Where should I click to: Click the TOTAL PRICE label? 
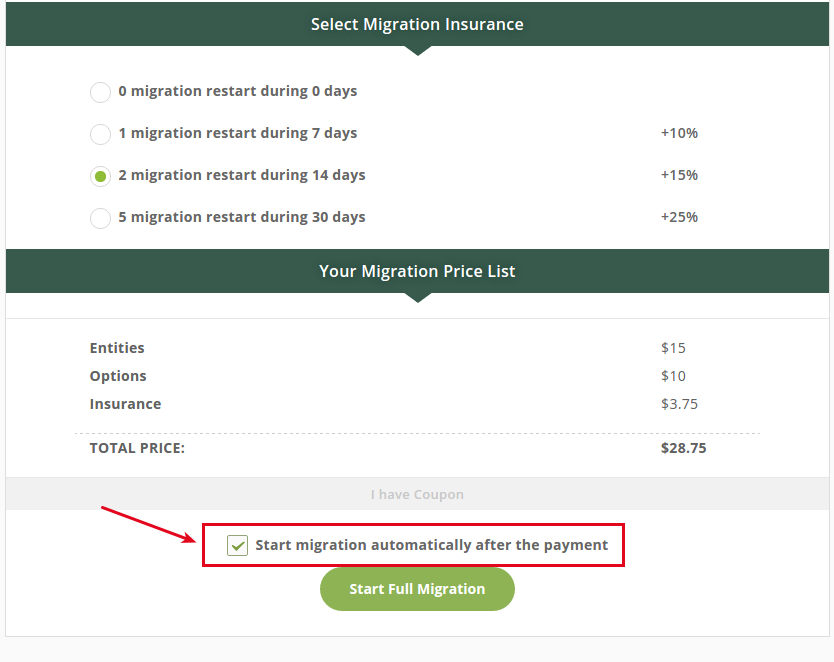pyautogui.click(x=137, y=448)
